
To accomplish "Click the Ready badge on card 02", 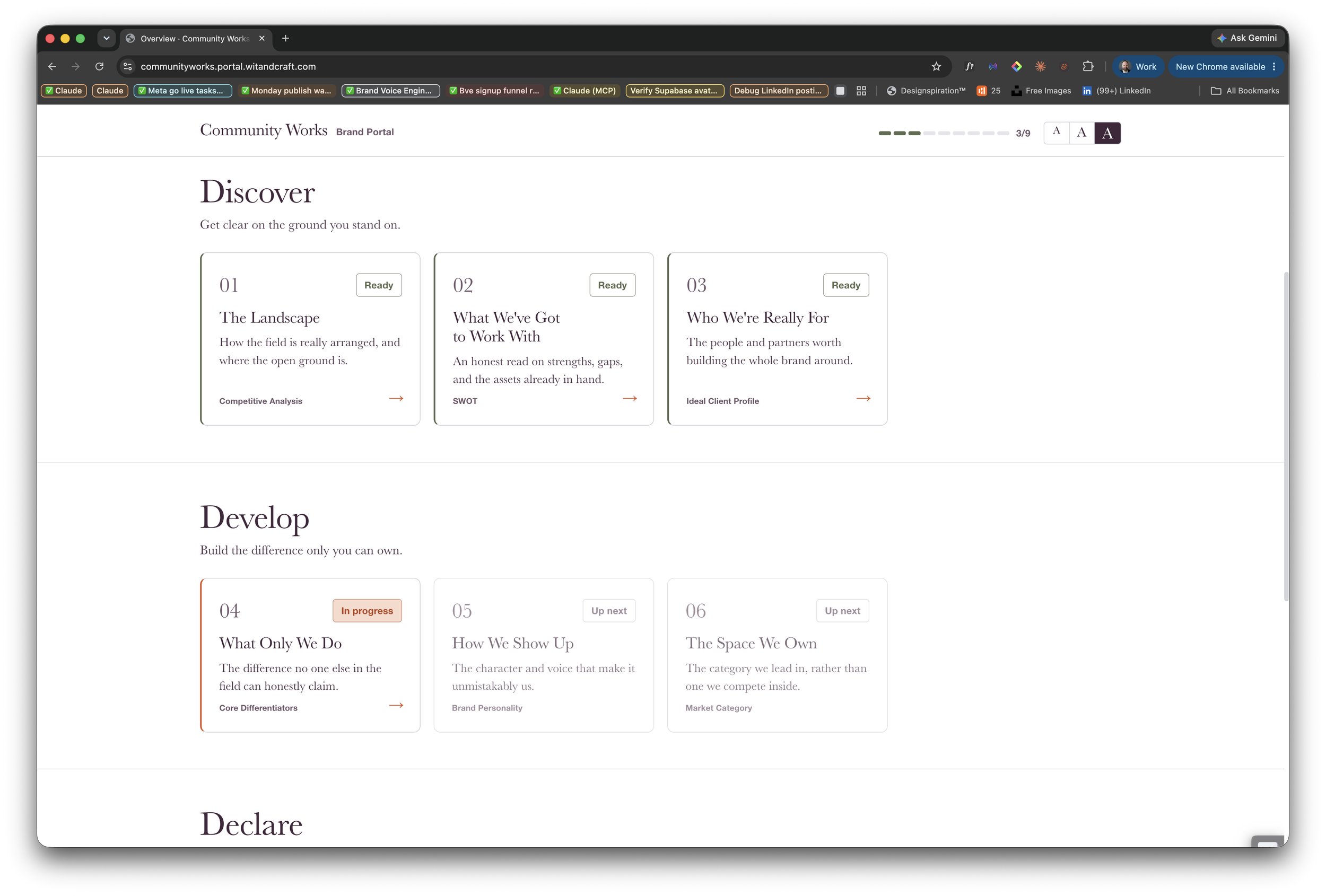I will (612, 285).
